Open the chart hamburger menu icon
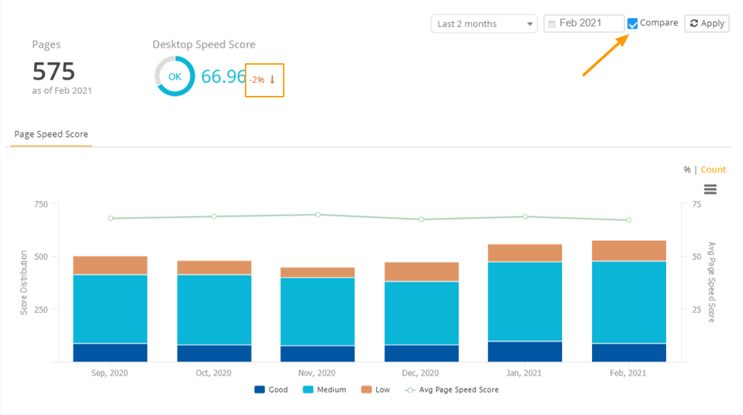 coord(710,189)
